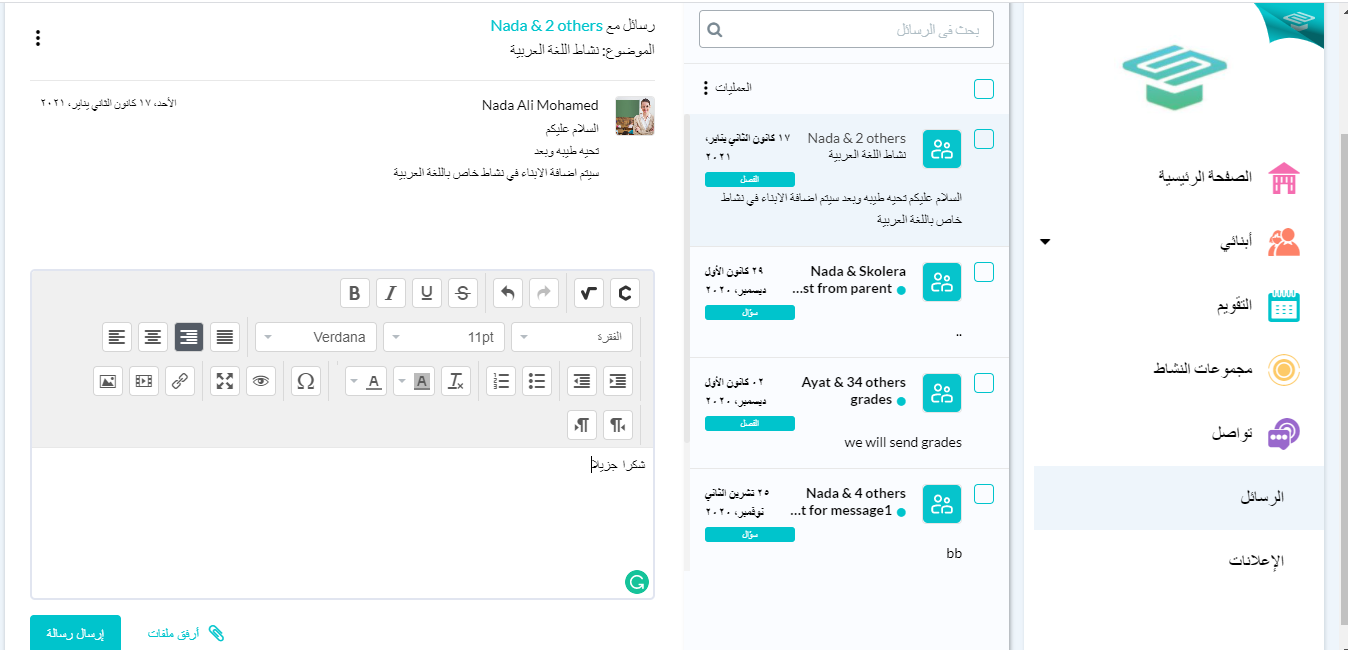Open the math square-root equation tool

[x=589, y=293]
